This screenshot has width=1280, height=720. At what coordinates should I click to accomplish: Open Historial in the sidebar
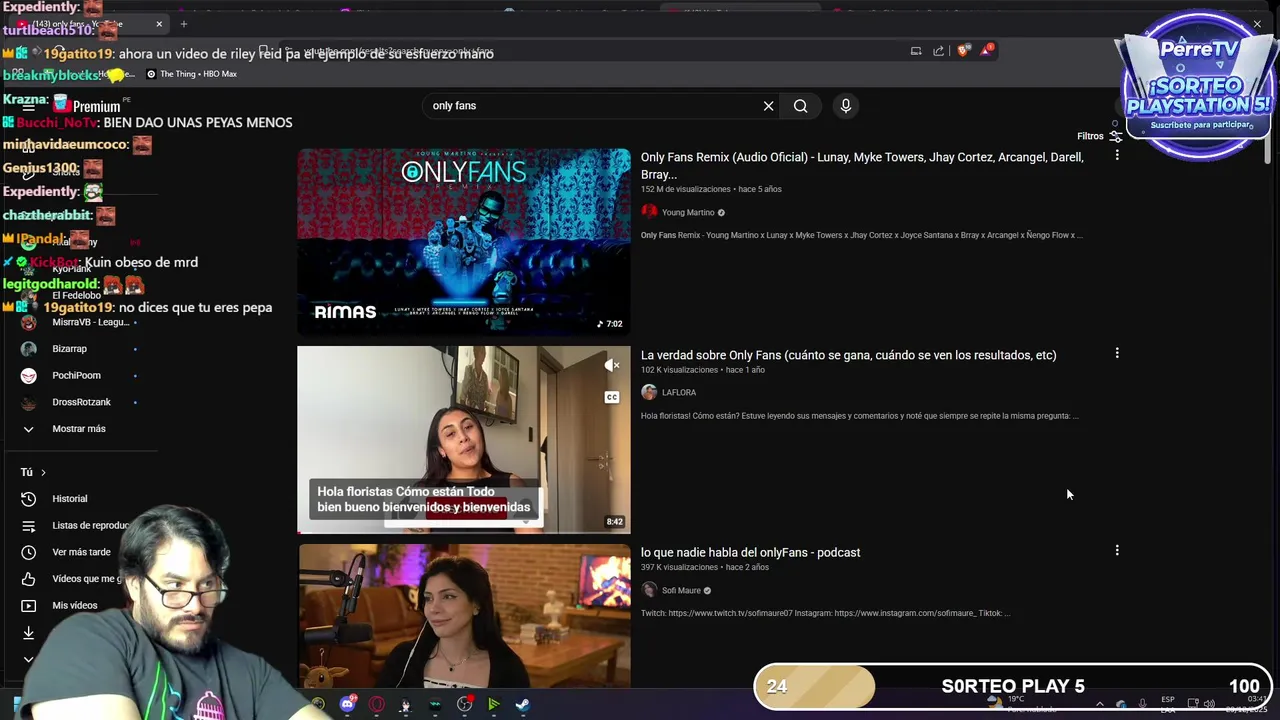pyautogui.click(x=69, y=498)
